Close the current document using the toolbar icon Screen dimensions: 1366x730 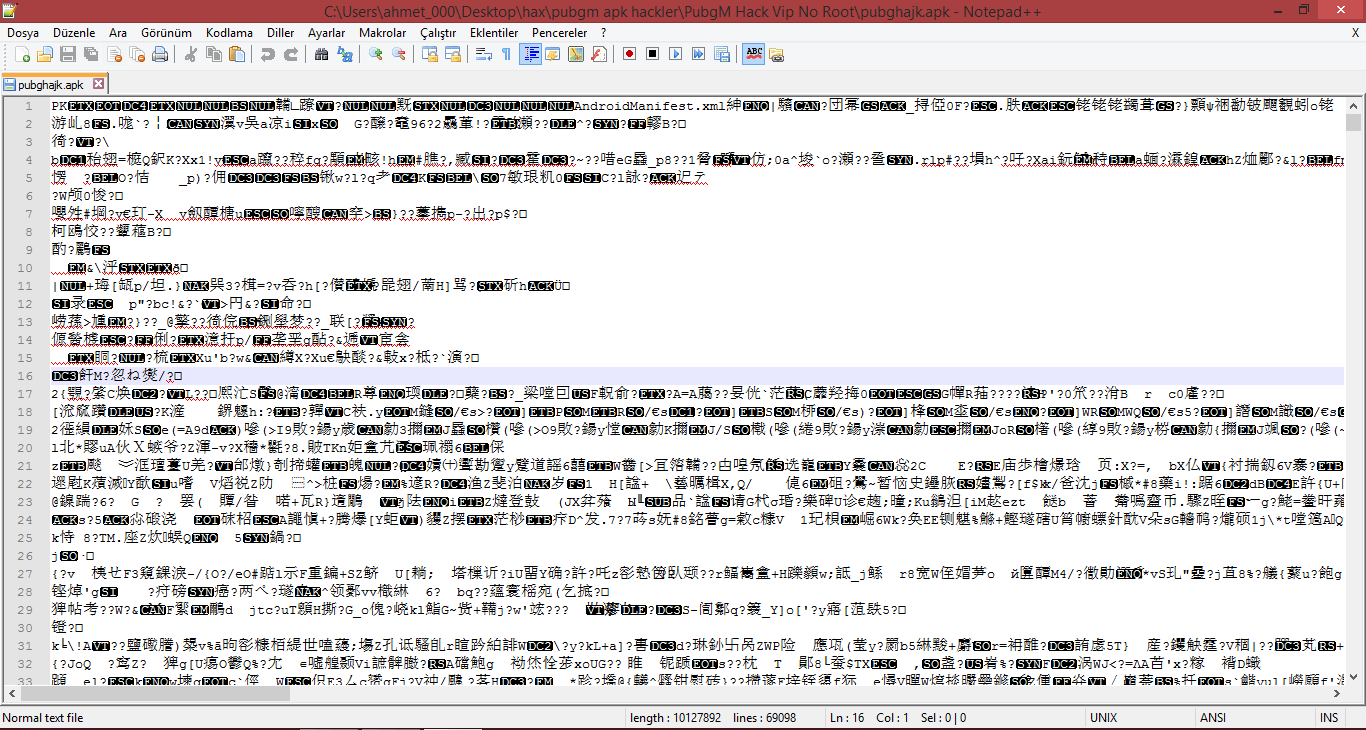click(x=113, y=54)
